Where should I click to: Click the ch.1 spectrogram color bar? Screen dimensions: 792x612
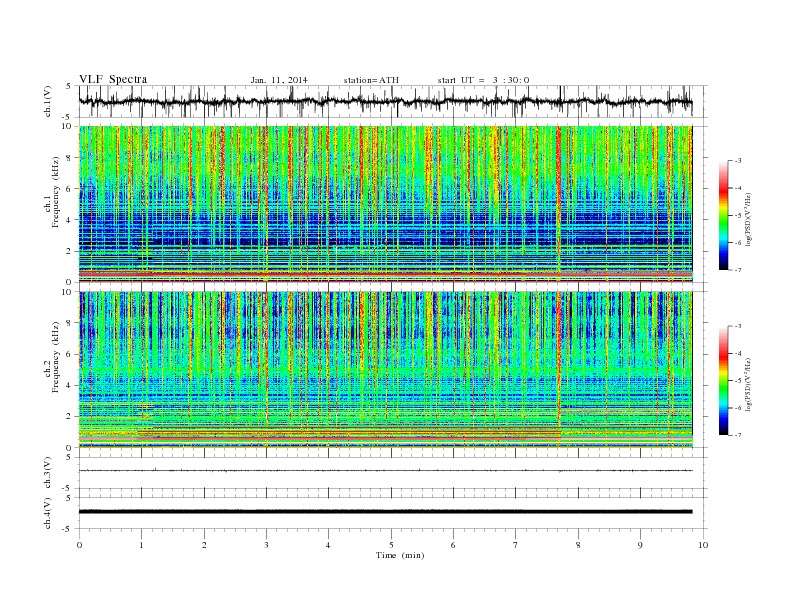click(x=723, y=215)
